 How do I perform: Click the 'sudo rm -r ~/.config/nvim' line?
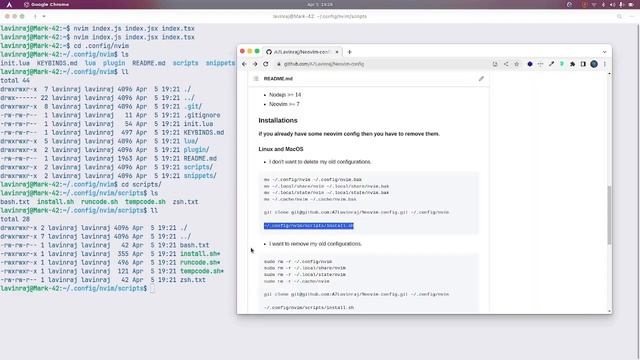298,262
